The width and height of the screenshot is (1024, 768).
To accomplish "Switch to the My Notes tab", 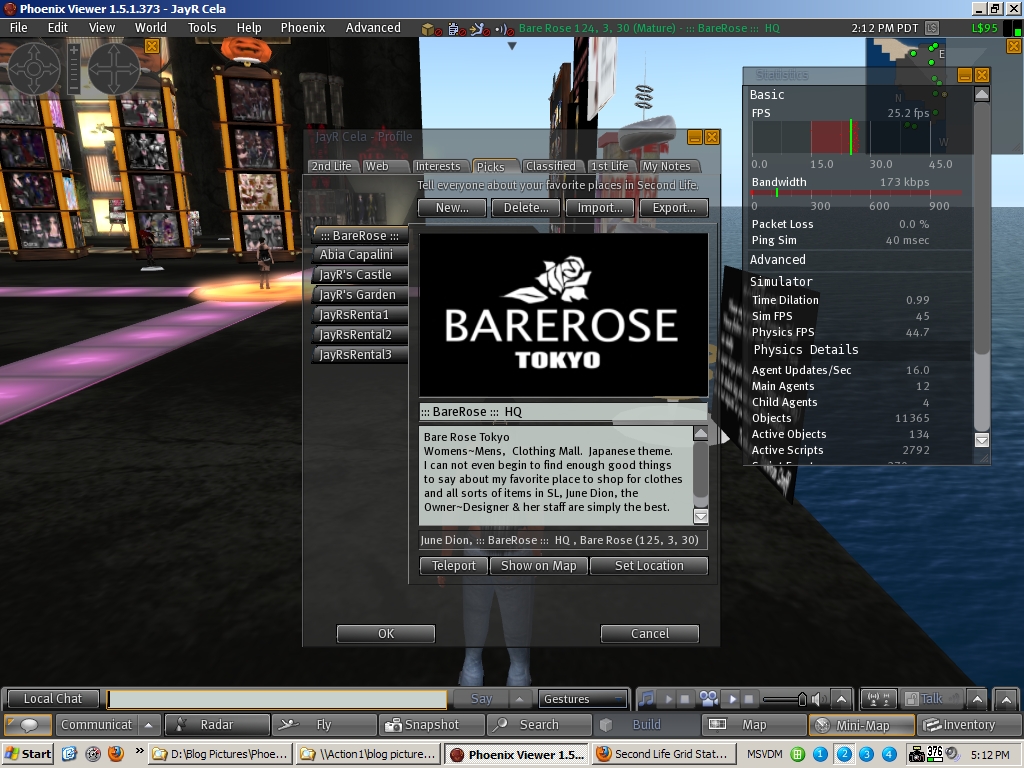I will (x=666, y=167).
